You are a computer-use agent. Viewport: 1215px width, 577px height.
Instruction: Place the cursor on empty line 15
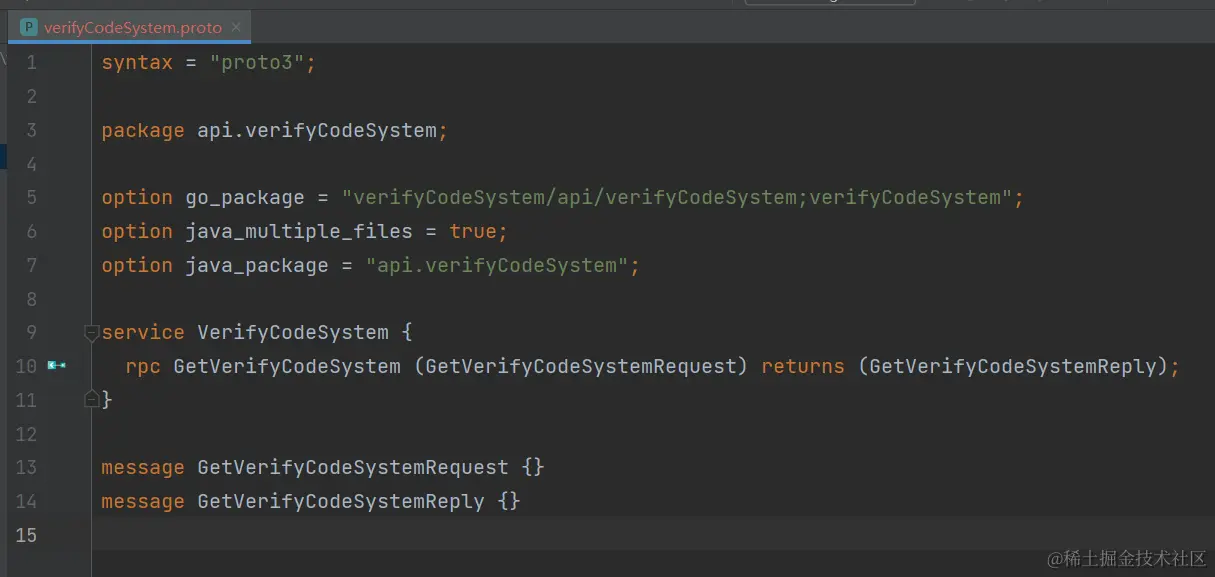tap(653, 534)
